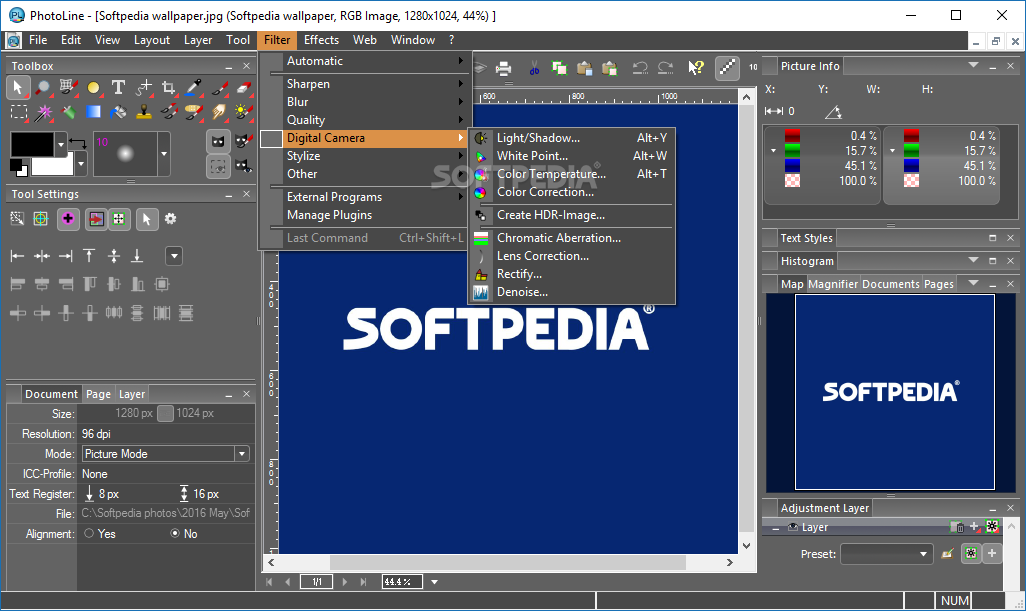The height and width of the screenshot is (611, 1026).
Task: Swap foreground and background colors arrow
Action: tap(79, 143)
